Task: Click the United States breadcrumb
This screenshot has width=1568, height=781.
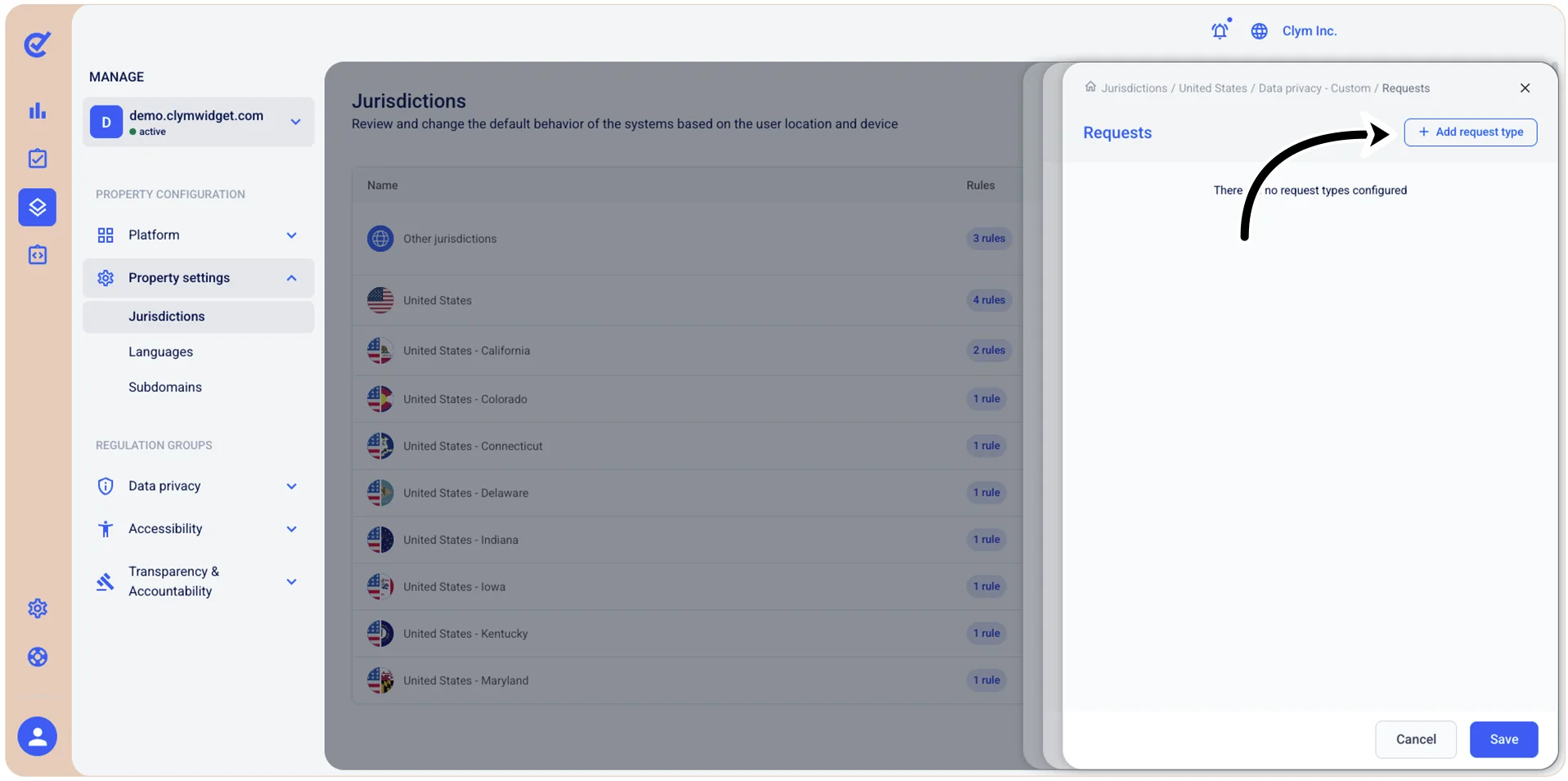Action: pyautogui.click(x=1213, y=88)
